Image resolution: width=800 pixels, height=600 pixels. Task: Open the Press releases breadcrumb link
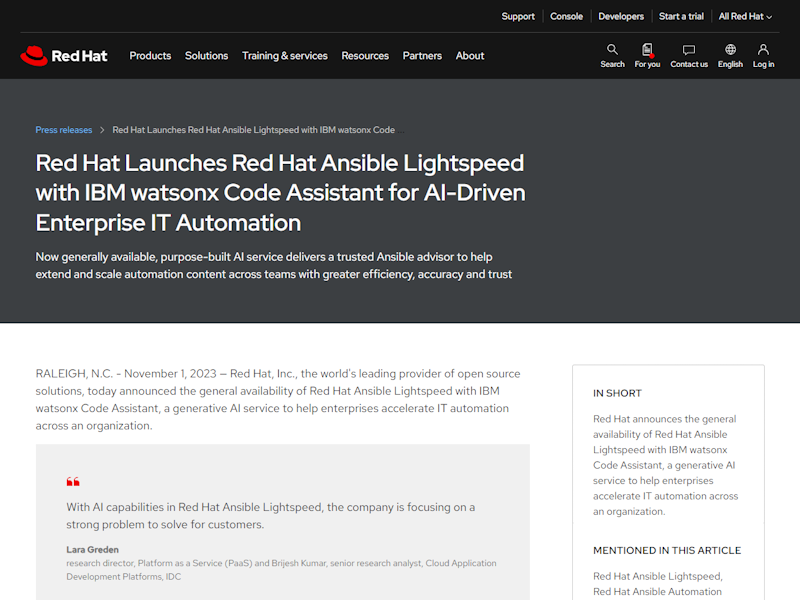click(x=63, y=130)
